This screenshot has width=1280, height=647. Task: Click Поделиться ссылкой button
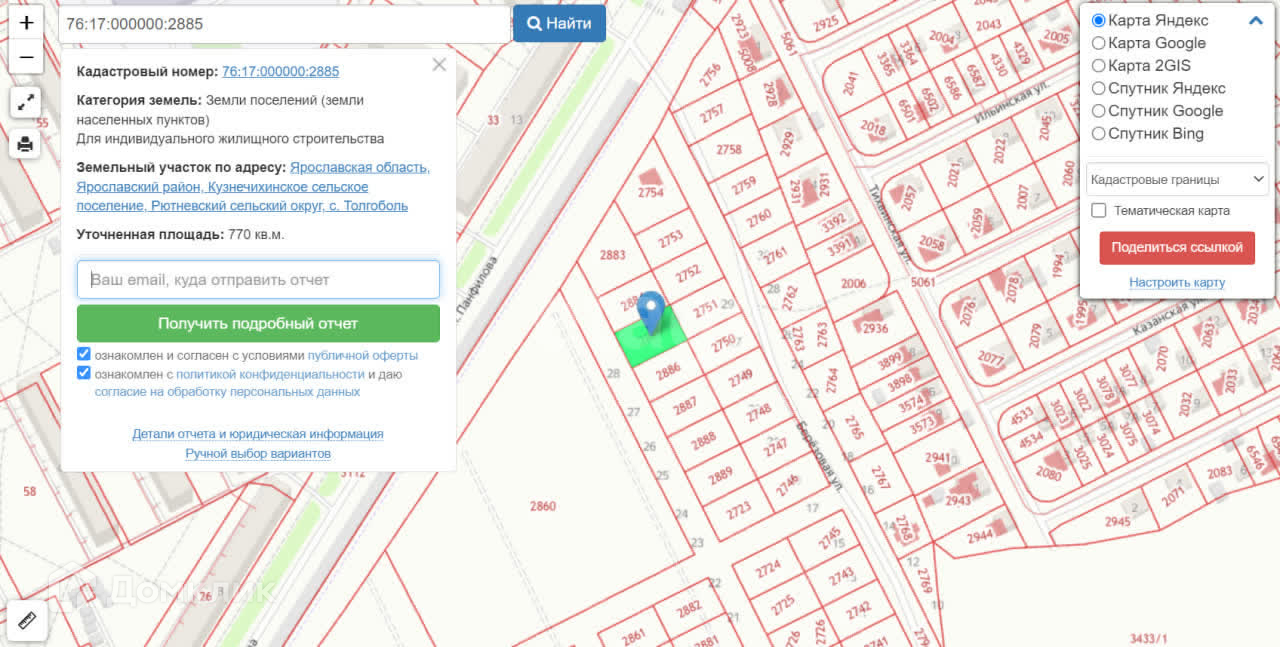pos(1177,247)
